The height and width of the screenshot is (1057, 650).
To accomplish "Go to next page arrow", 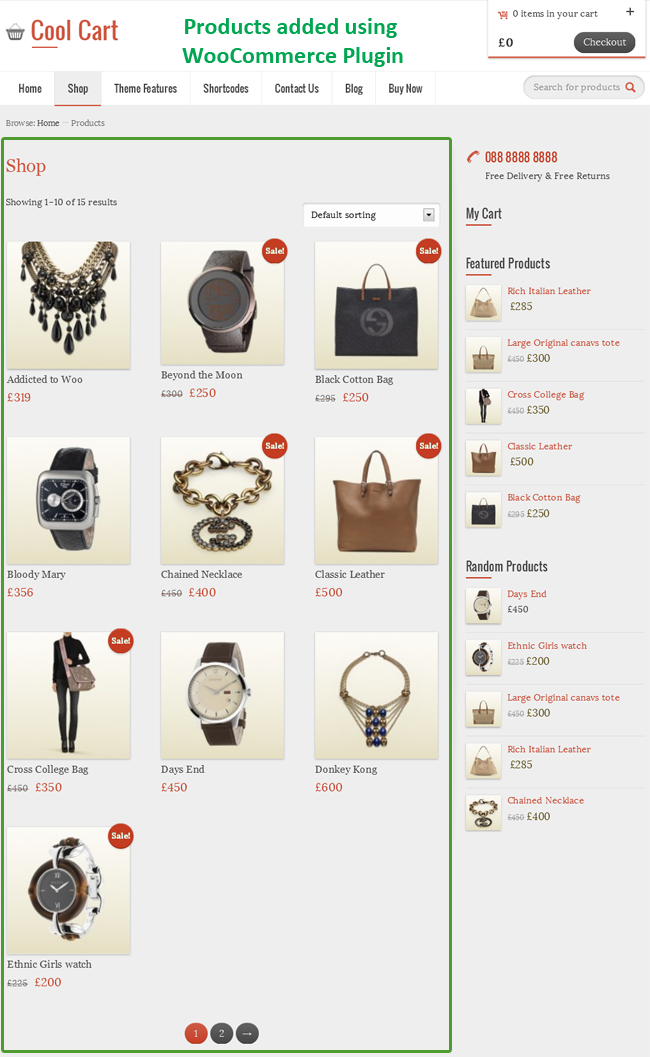I will 247,1033.
